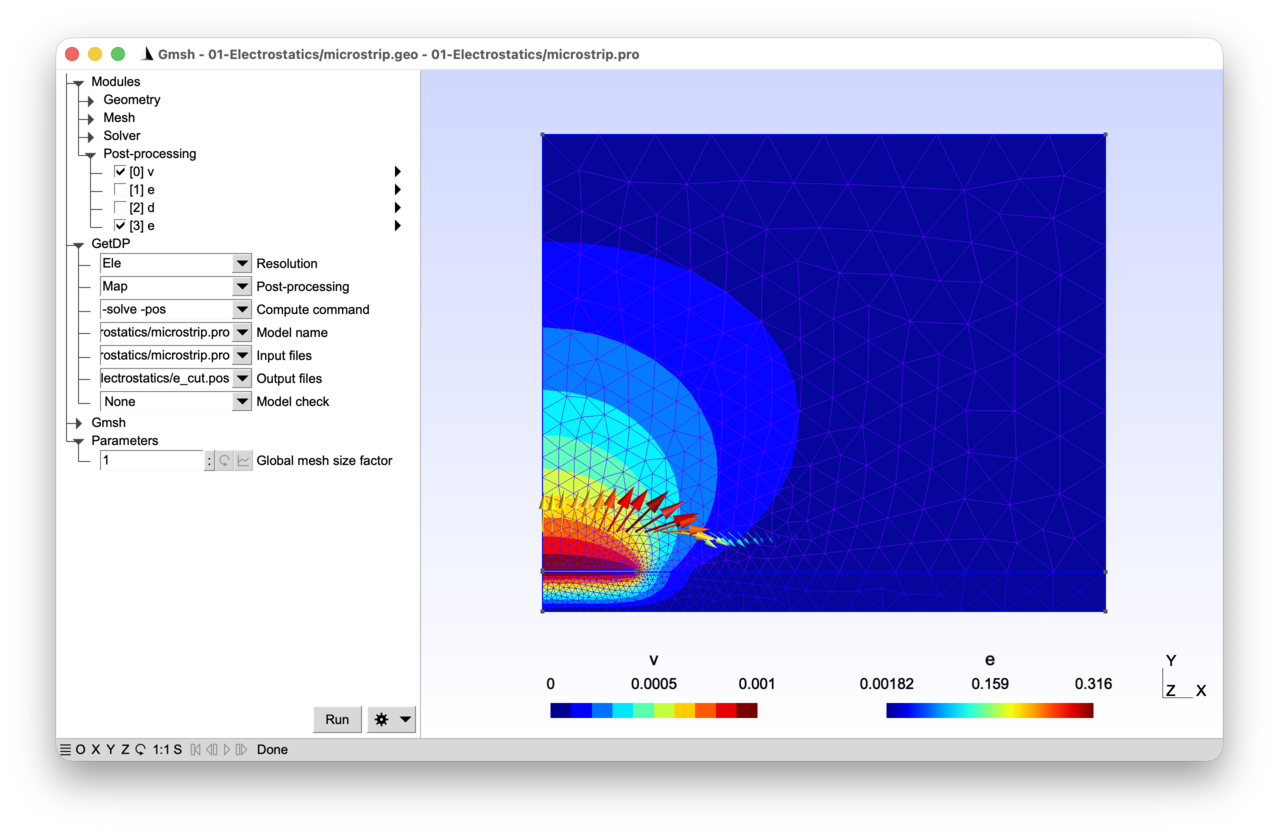Image resolution: width=1279 pixels, height=835 pixels.
Task: Click the 0.316 scale maximum value
Action: tap(1093, 684)
